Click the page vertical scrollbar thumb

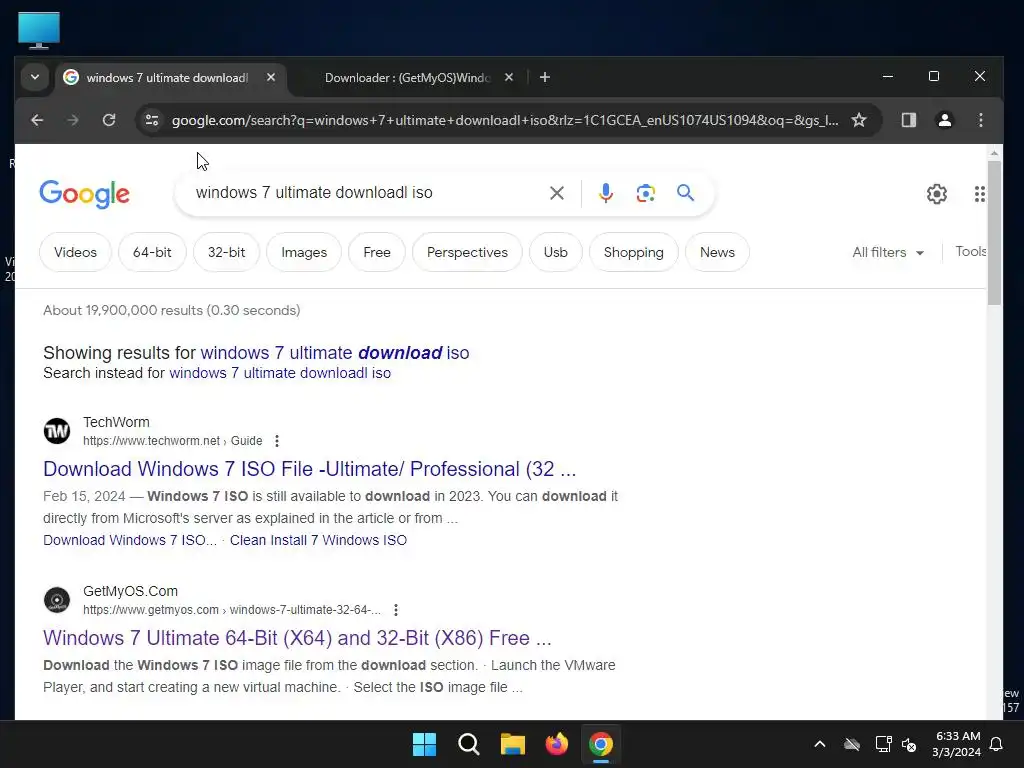click(x=994, y=232)
